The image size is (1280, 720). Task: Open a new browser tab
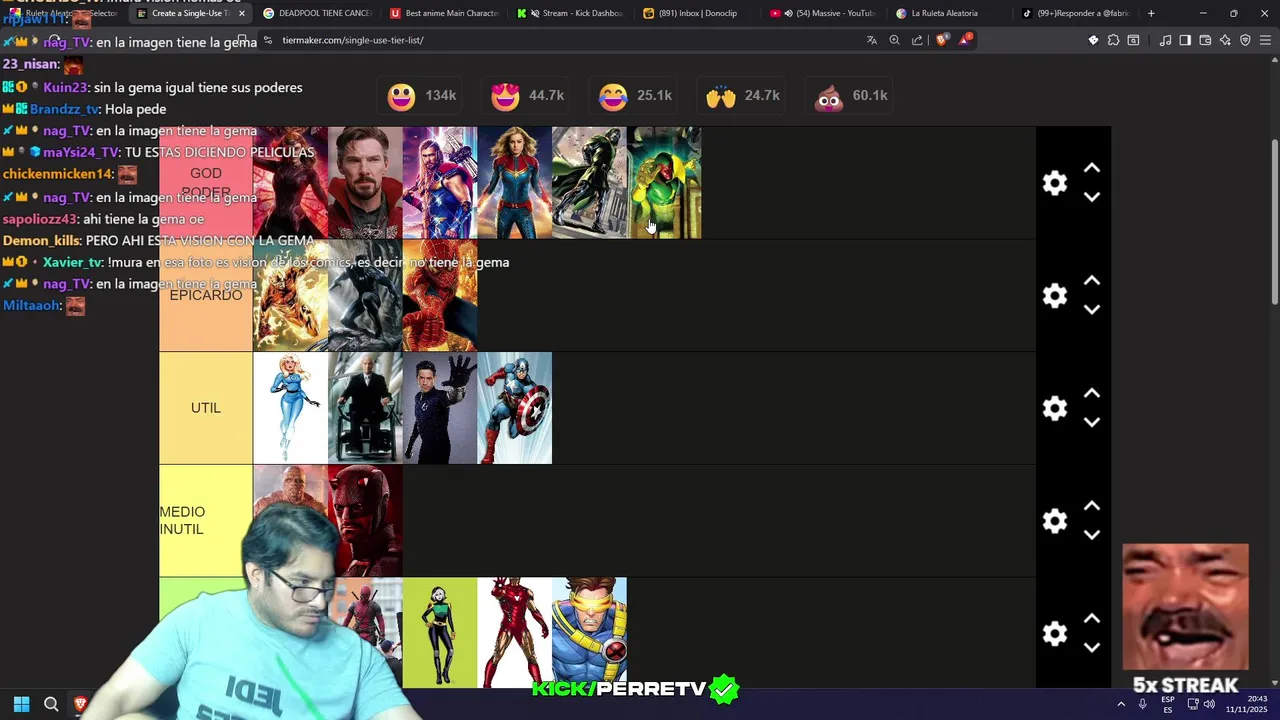1151,13
